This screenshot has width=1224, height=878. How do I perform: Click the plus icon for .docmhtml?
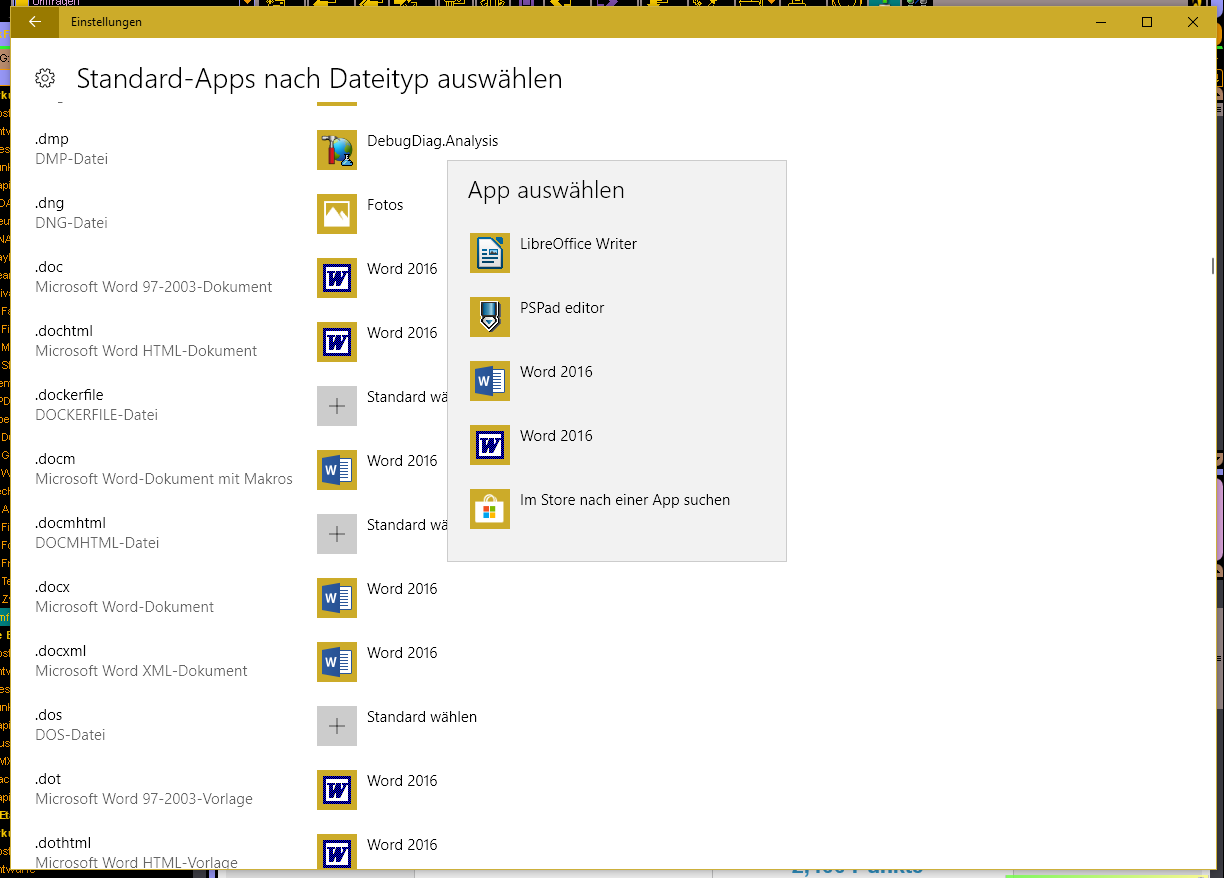337,533
